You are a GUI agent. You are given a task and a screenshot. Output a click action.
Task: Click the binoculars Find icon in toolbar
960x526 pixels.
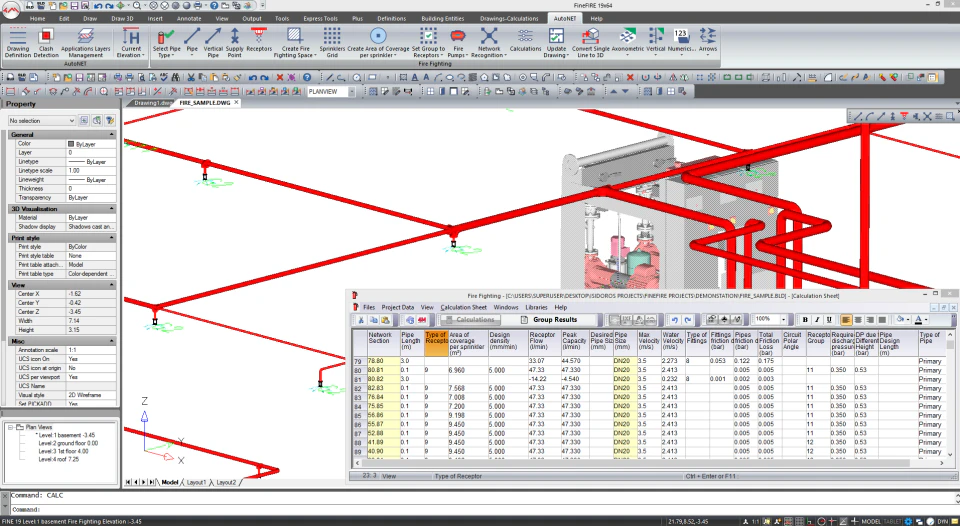point(176,78)
